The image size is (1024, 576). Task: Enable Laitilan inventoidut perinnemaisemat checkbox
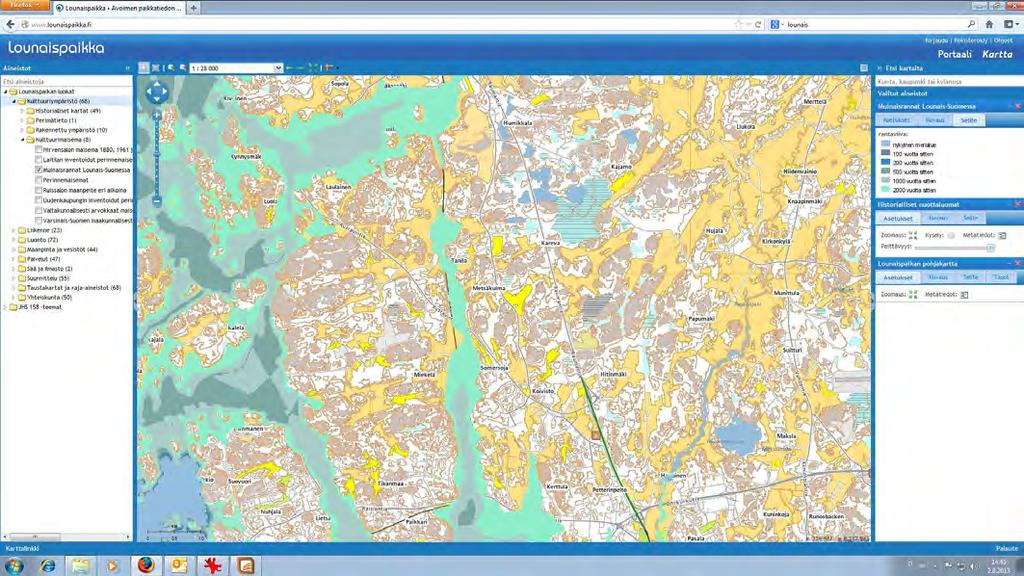click(x=39, y=159)
